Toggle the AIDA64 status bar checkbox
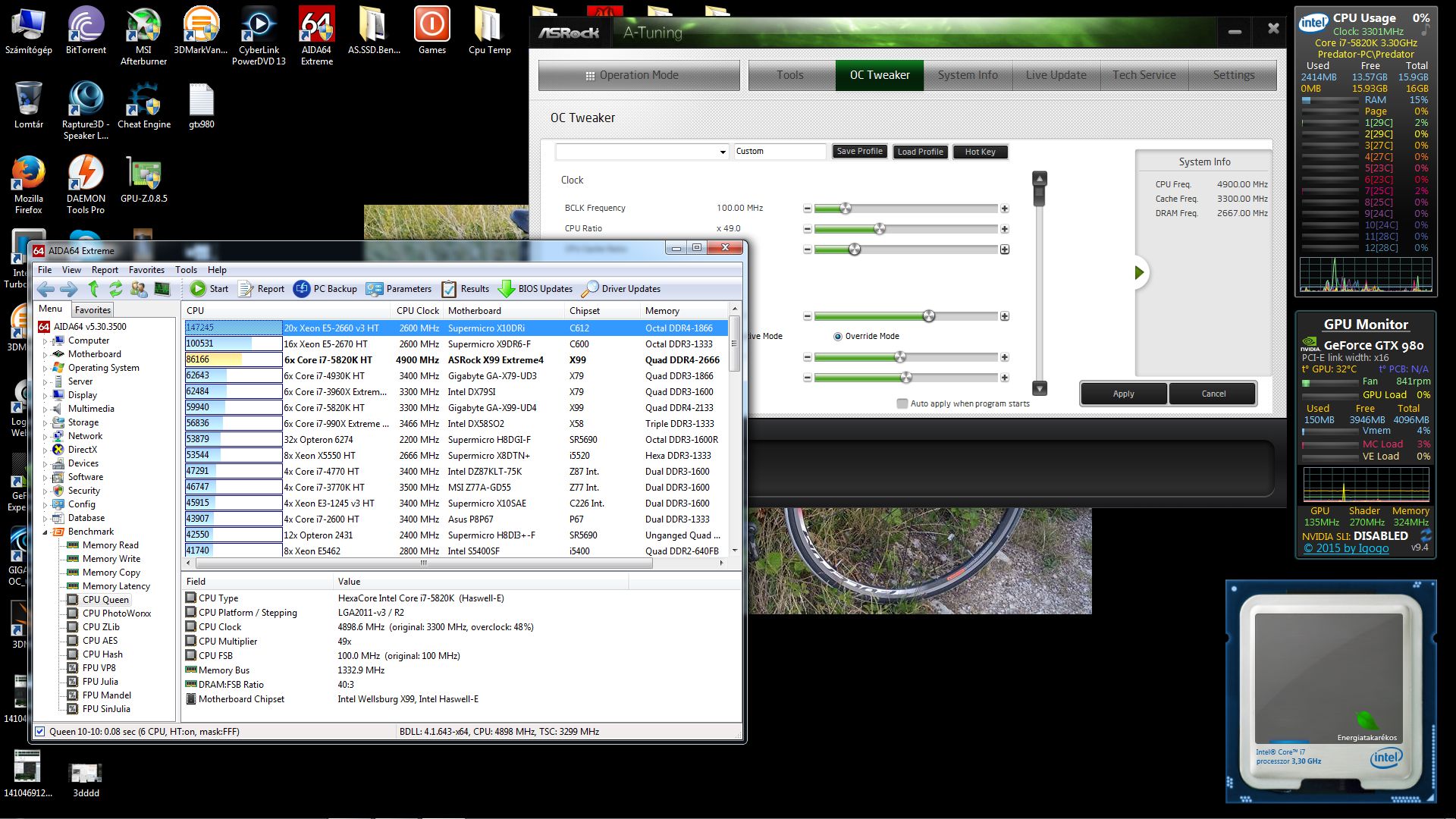 (x=40, y=732)
